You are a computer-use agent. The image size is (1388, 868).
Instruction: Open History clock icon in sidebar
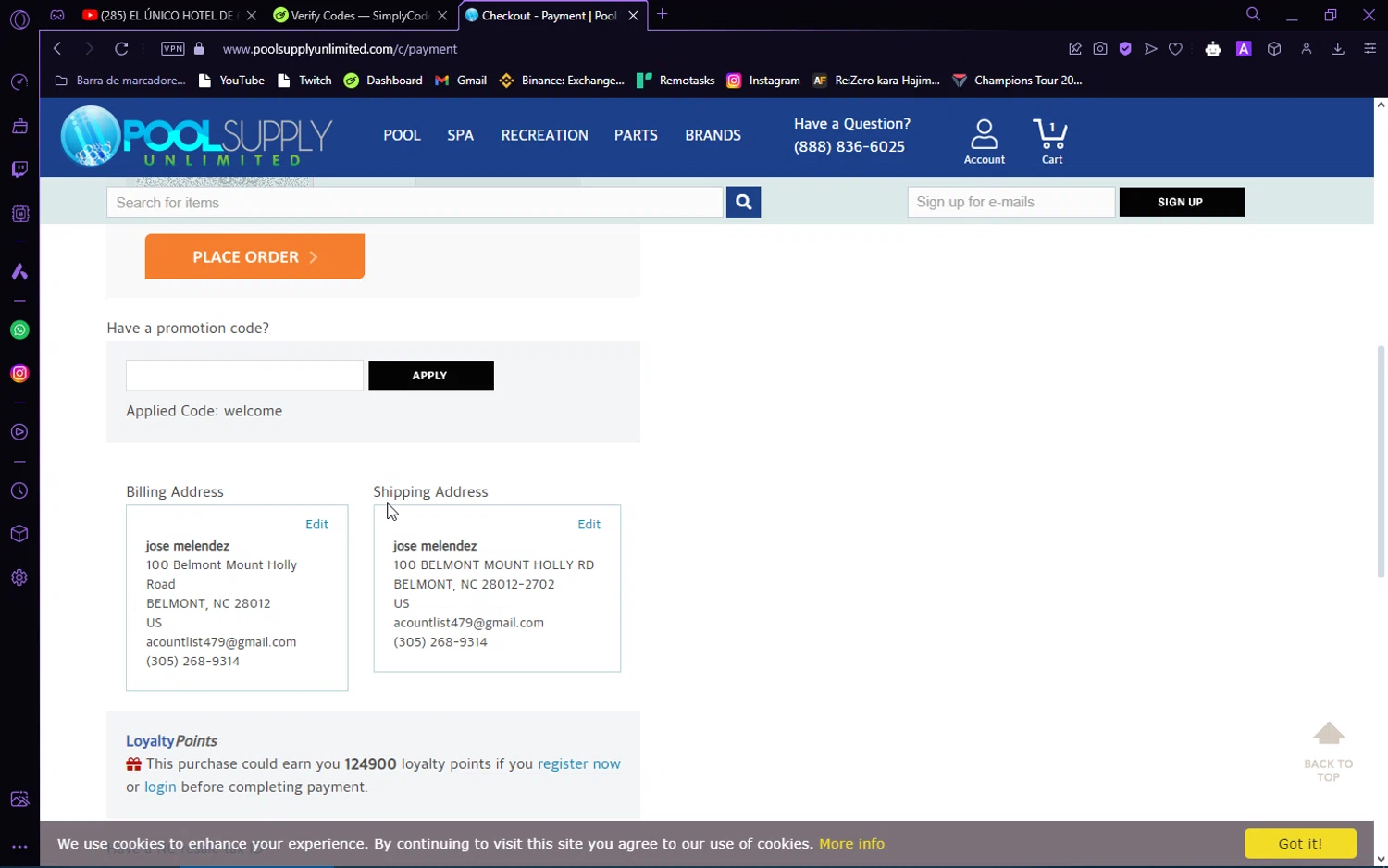(x=19, y=491)
